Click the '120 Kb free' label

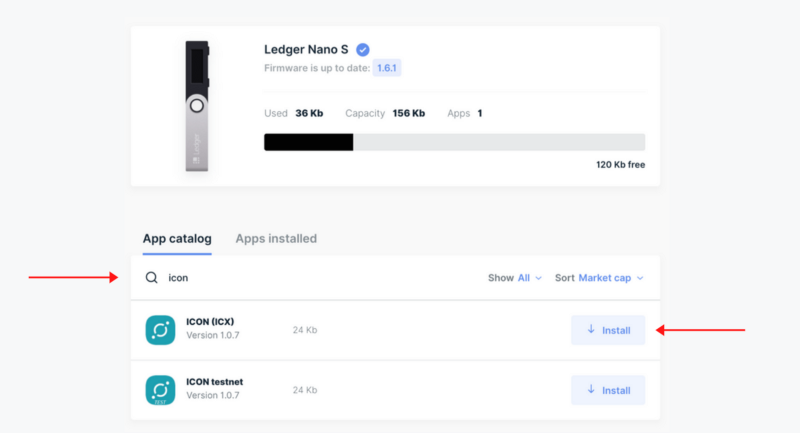620,165
